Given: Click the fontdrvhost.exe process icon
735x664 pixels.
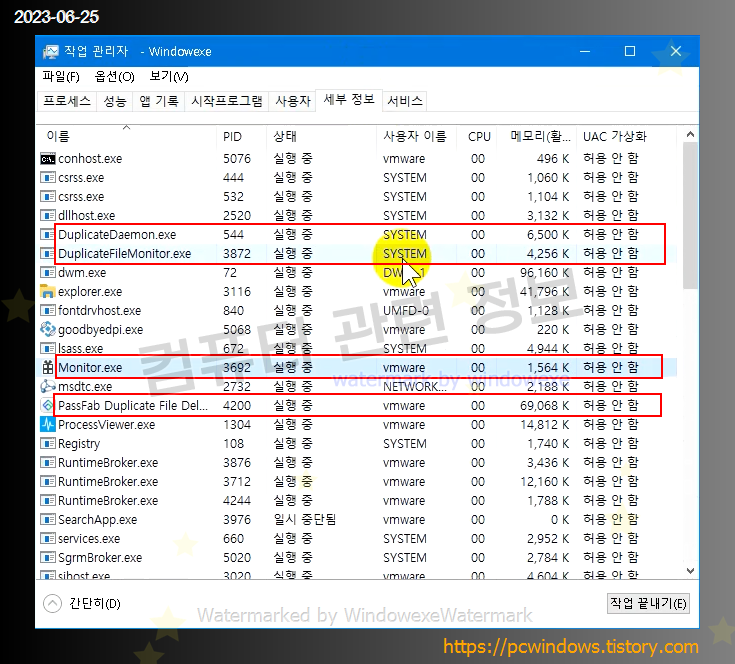Looking at the screenshot, I should point(47,310).
